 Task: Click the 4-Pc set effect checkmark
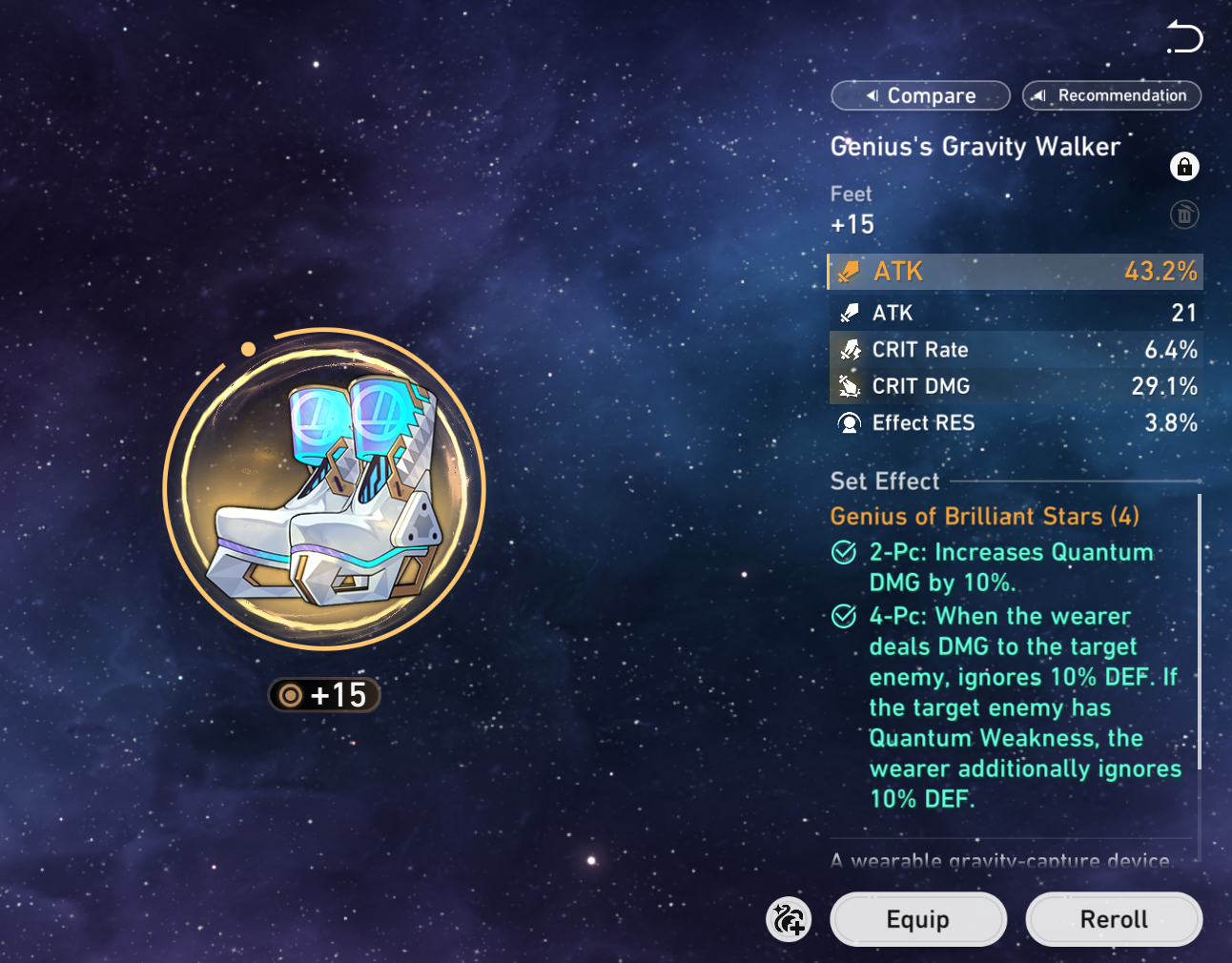pyautogui.click(x=844, y=616)
